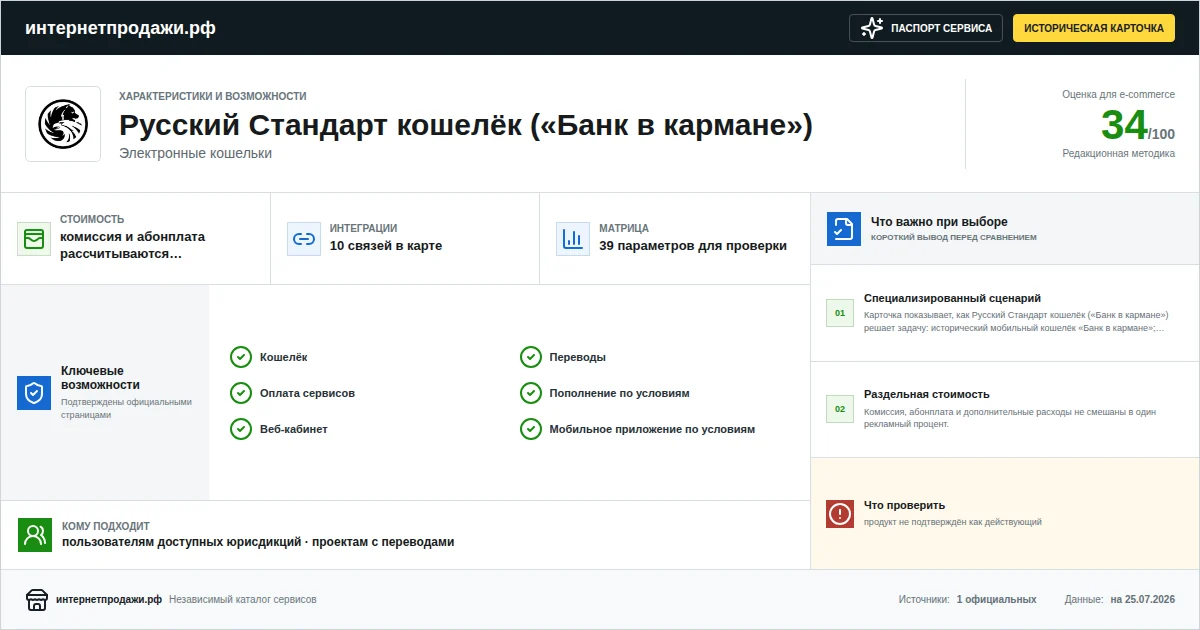1200x630 pixels.
Task: Click the Историческая карточка yellow button
Action: pyautogui.click(x=1094, y=28)
